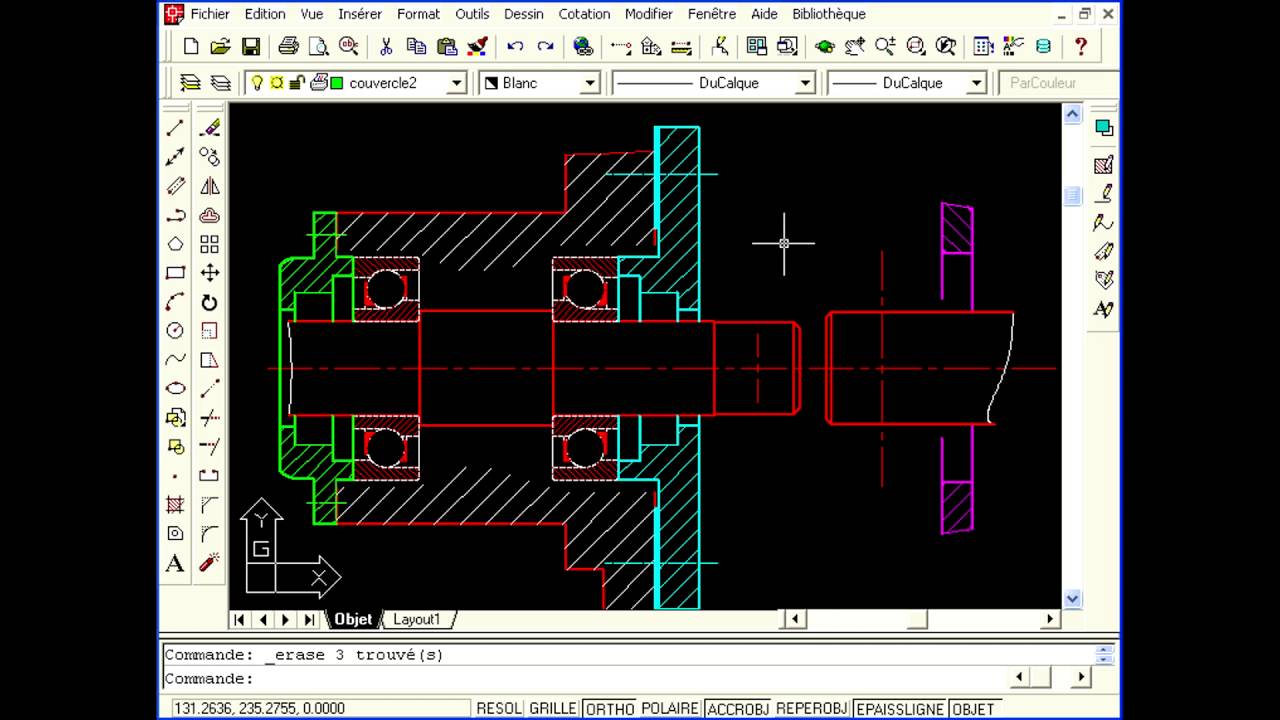Click in the Commande input line
The width and height of the screenshot is (1280, 720).
click(x=585, y=678)
